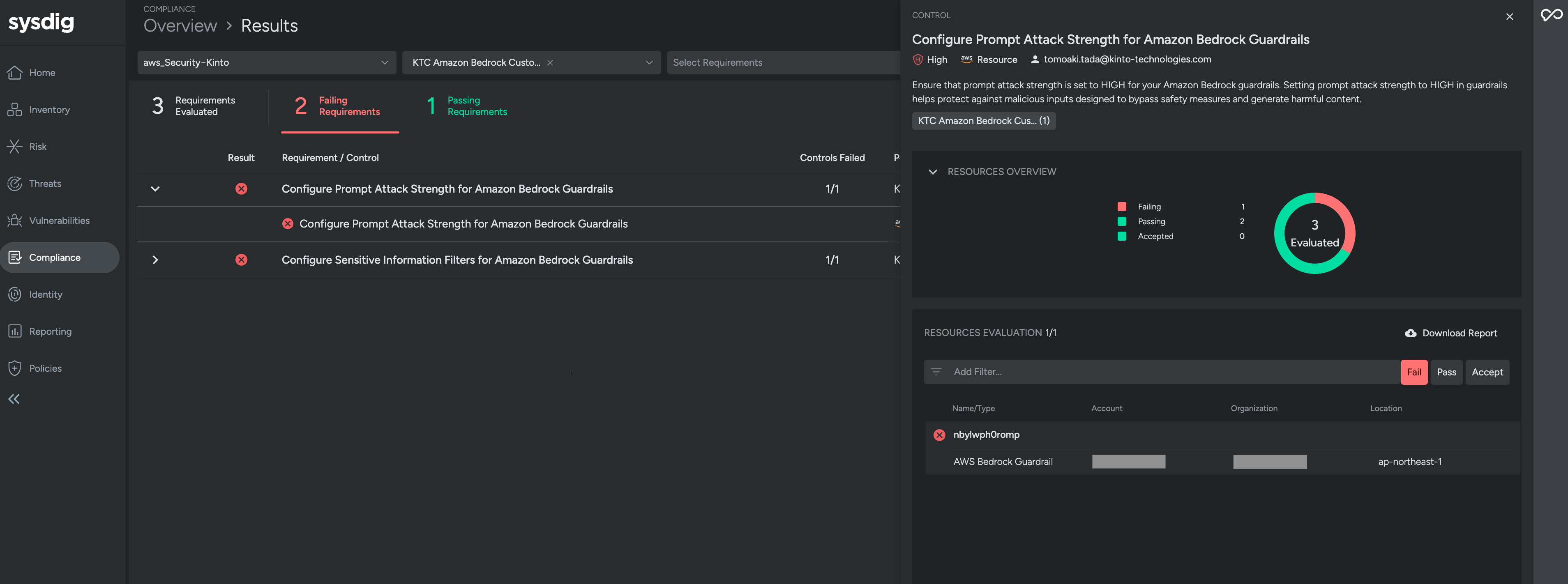Click the ap-northeast-1 location value

pos(1410,462)
